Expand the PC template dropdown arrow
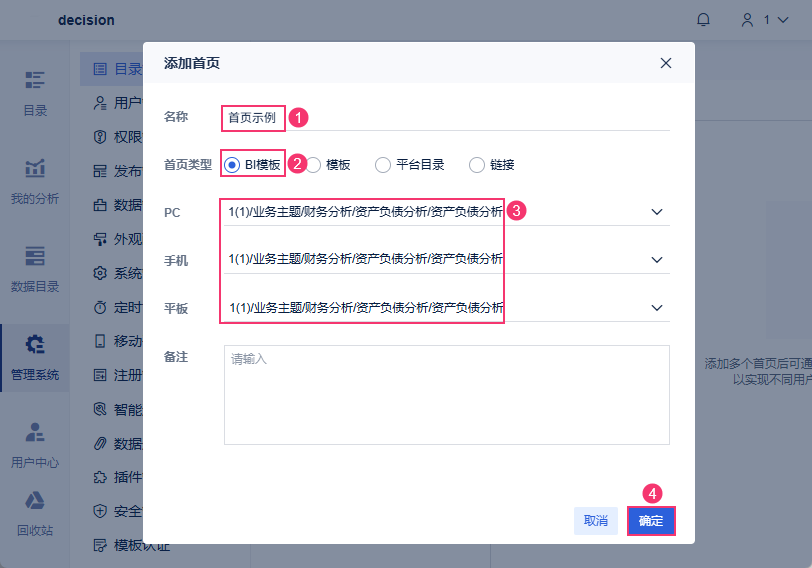Viewport: 812px width, 568px height. tap(657, 212)
